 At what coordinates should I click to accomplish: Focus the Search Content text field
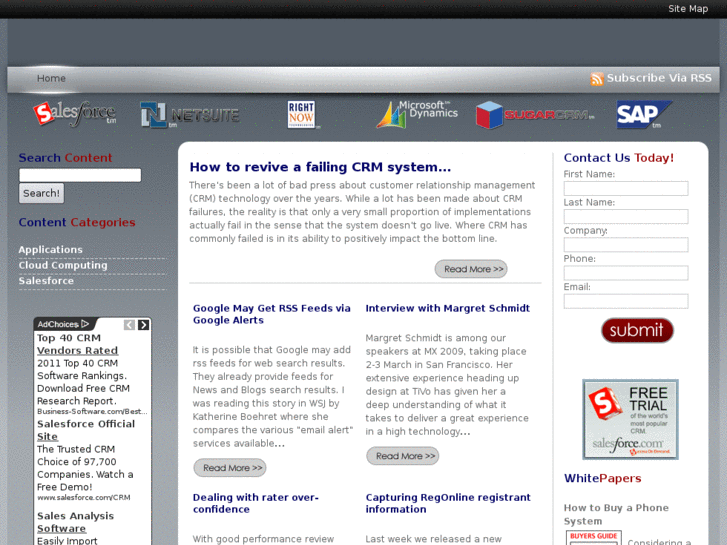pos(80,175)
